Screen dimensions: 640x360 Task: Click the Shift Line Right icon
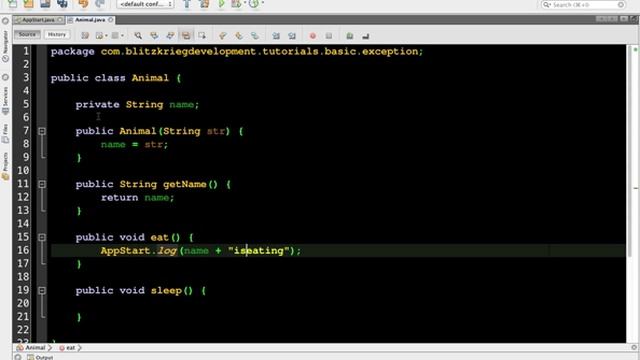tap(292, 36)
